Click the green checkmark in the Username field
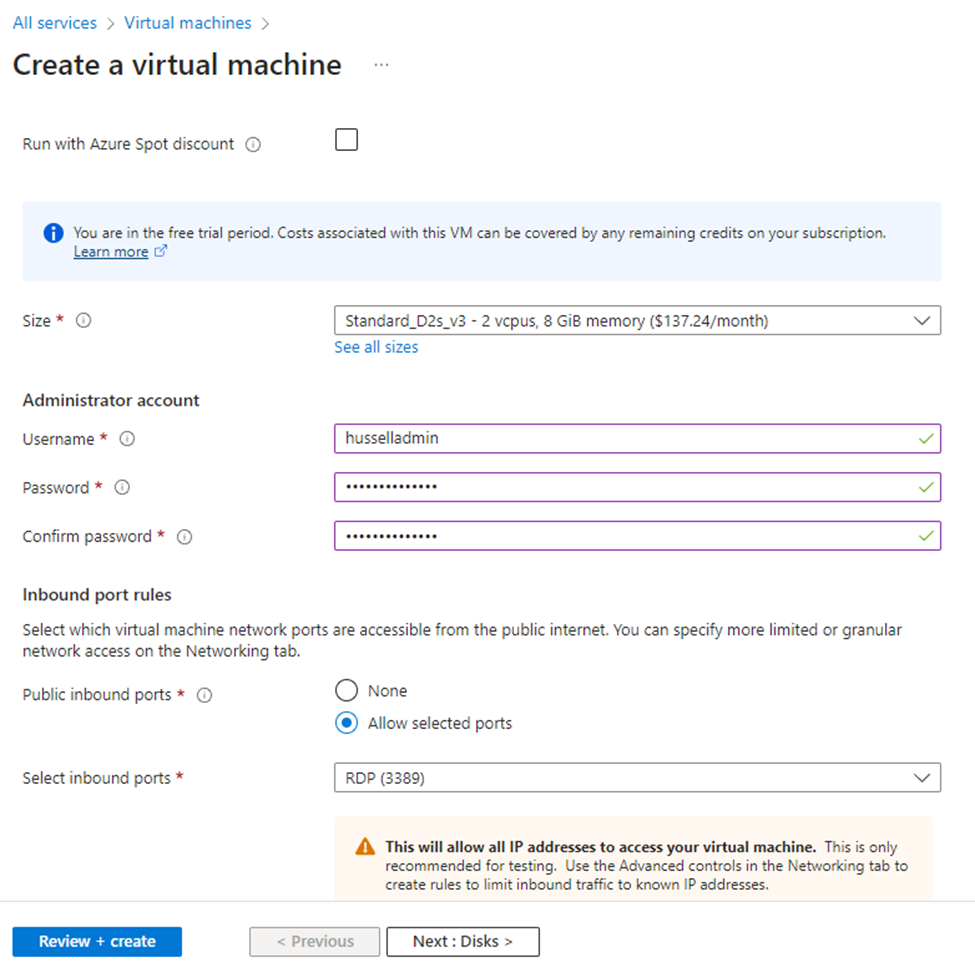The width and height of the screenshot is (975, 978). pyautogui.click(x=927, y=438)
